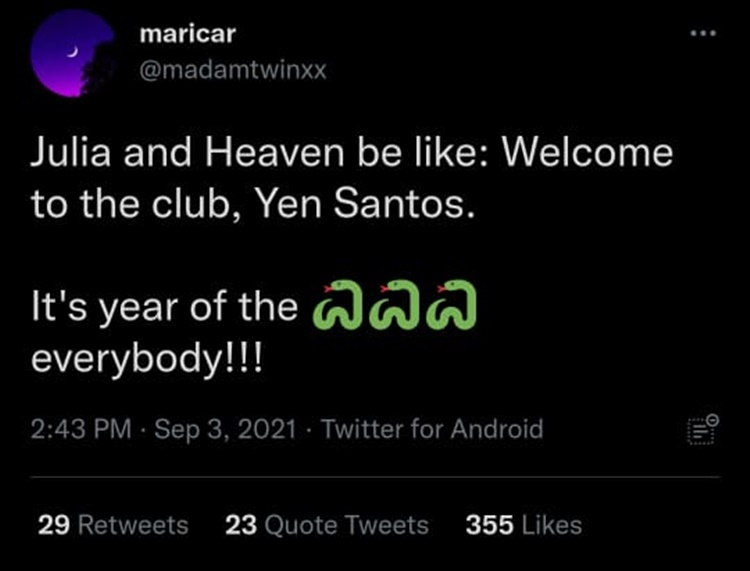Click the 2:43 PM timestamp

[81, 430]
